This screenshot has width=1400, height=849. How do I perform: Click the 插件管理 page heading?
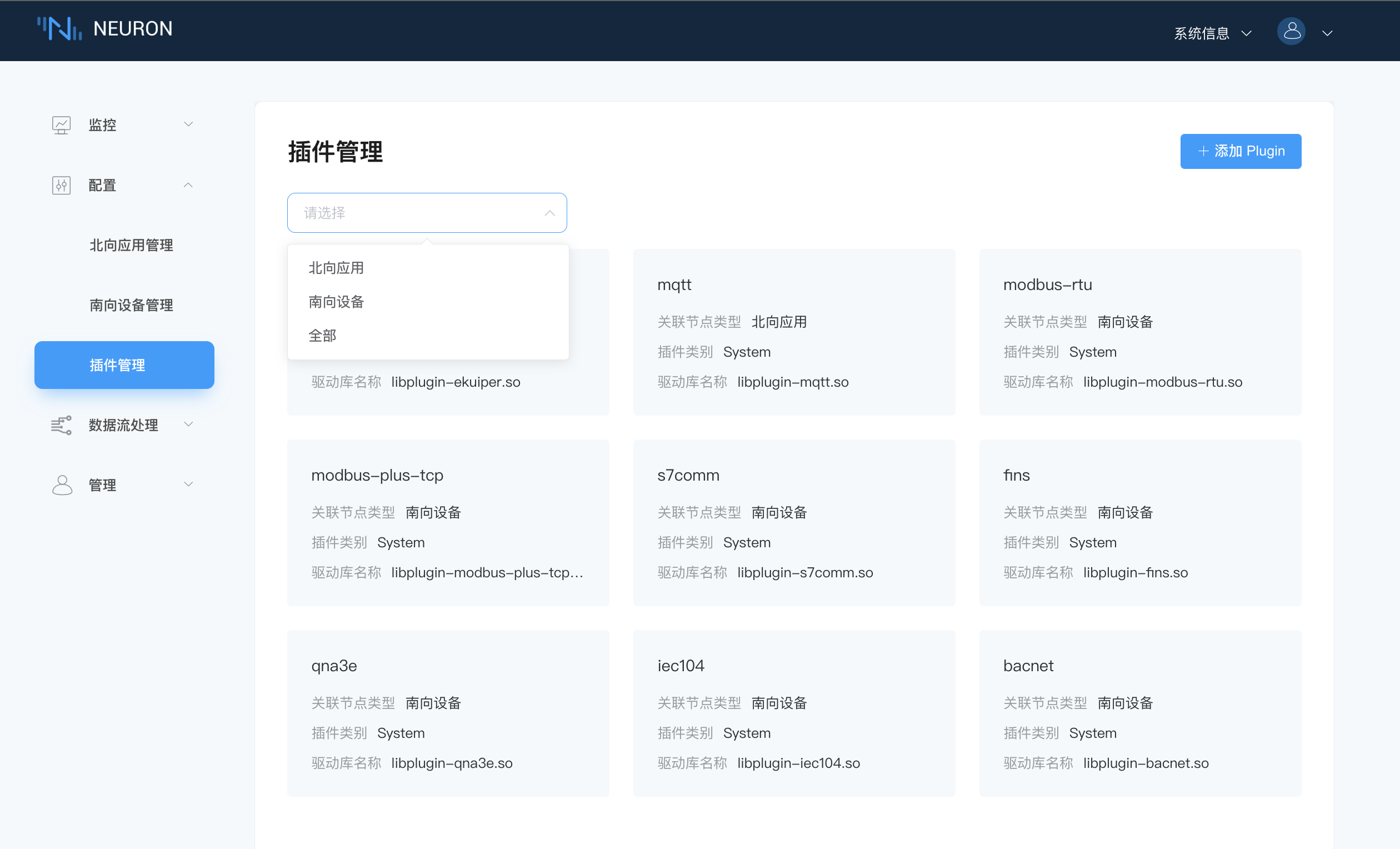click(335, 152)
